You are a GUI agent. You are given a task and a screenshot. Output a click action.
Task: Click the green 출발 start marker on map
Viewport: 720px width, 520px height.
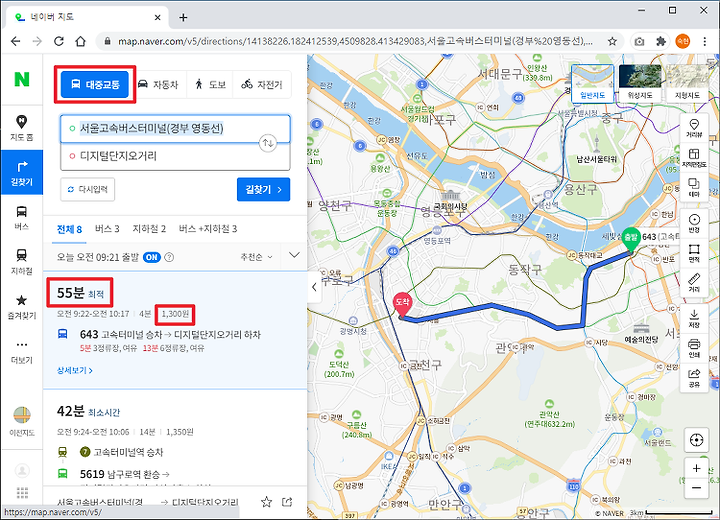point(631,239)
